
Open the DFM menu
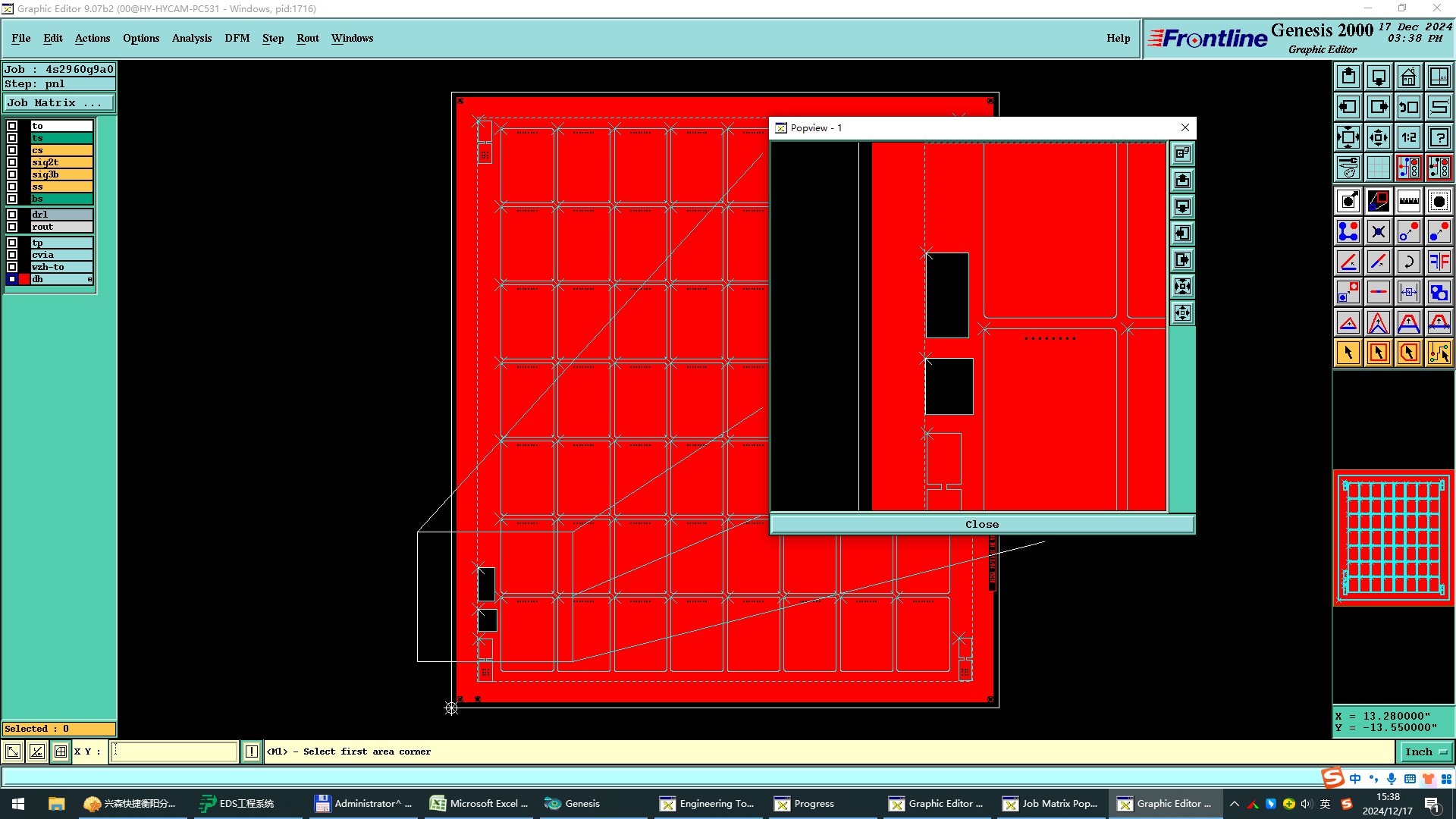pyautogui.click(x=237, y=38)
